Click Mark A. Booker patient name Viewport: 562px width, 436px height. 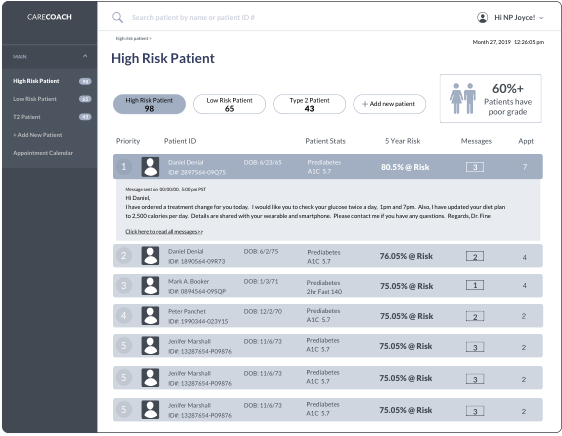point(189,281)
